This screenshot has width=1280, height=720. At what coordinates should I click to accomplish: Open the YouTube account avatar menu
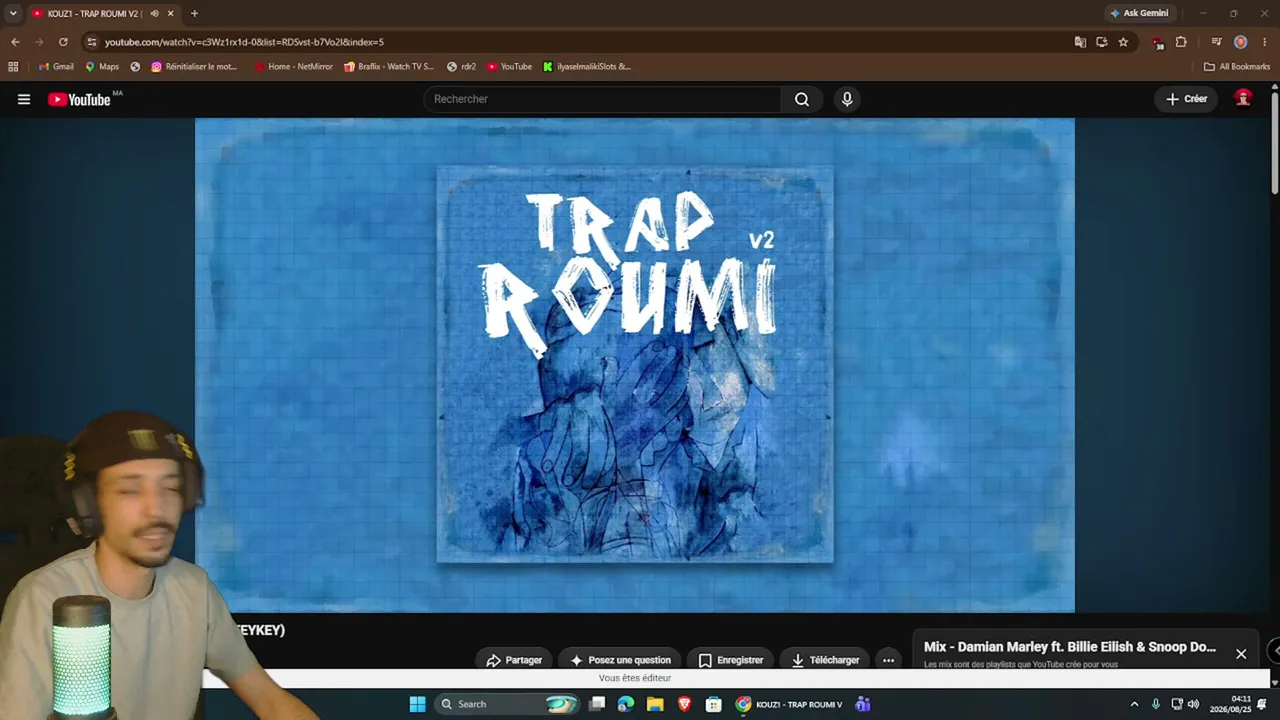click(1243, 98)
